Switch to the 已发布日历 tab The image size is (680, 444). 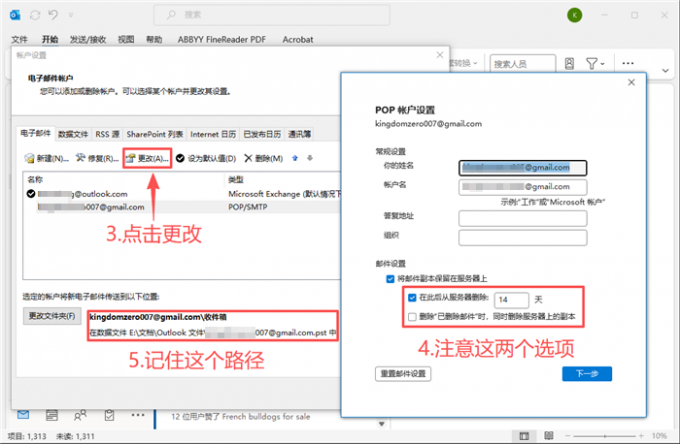[x=262, y=134]
